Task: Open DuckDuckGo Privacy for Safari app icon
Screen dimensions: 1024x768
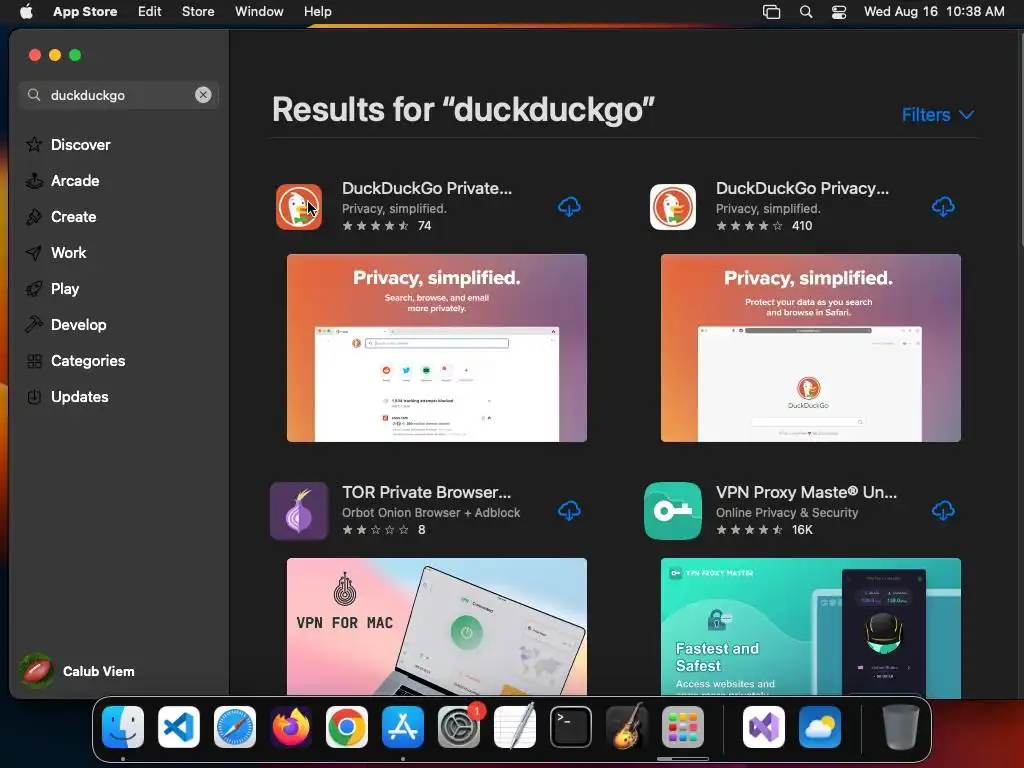Action: (673, 207)
